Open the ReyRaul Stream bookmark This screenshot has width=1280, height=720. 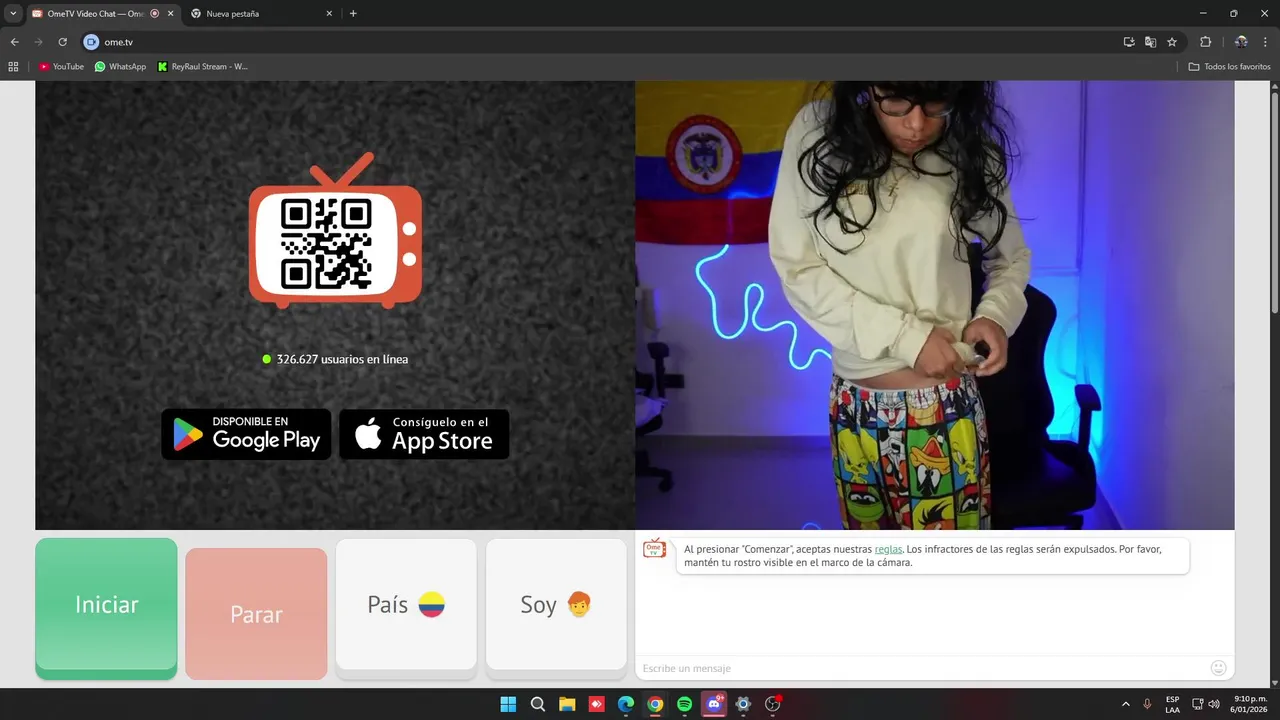click(203, 66)
